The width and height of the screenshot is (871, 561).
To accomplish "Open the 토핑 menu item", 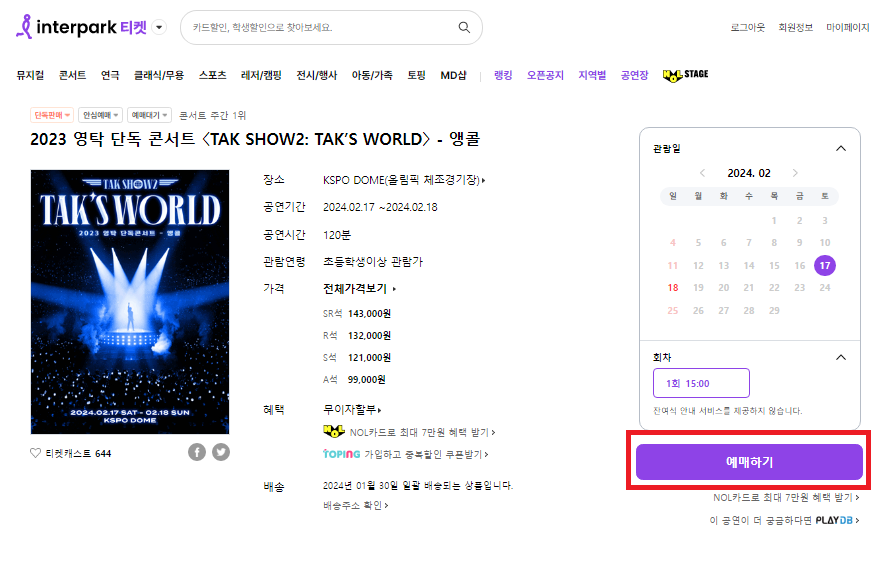I will (x=417, y=75).
